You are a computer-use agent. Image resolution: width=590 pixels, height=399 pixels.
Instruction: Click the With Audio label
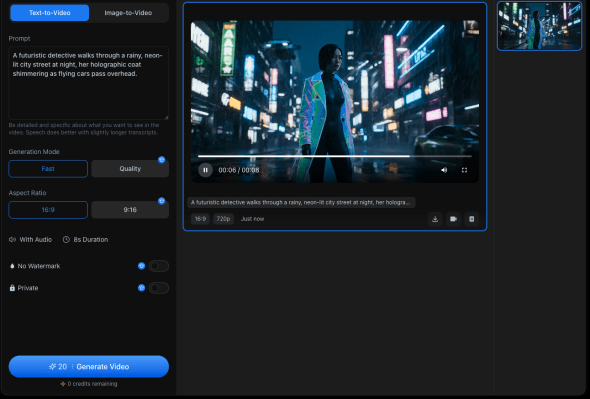(36, 239)
